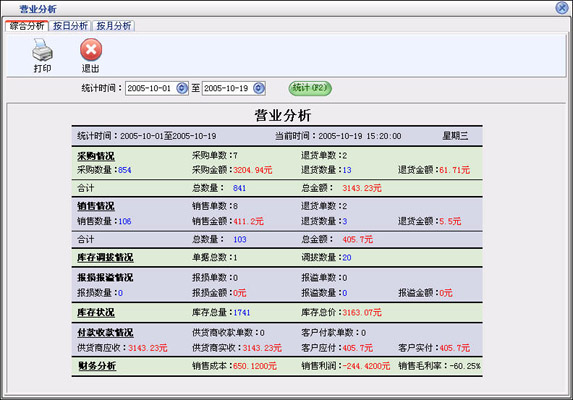Click the red 退出 exit icon

point(91,50)
